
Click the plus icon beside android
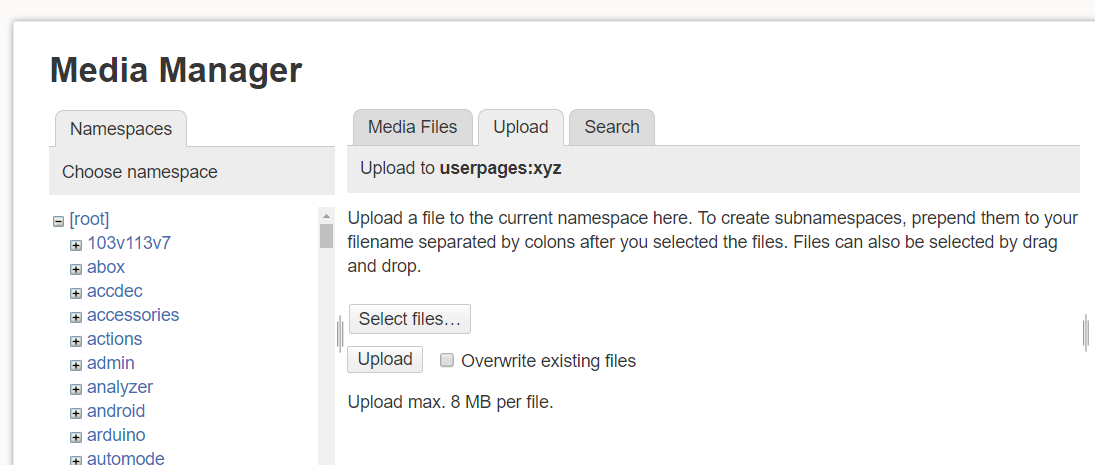76,413
